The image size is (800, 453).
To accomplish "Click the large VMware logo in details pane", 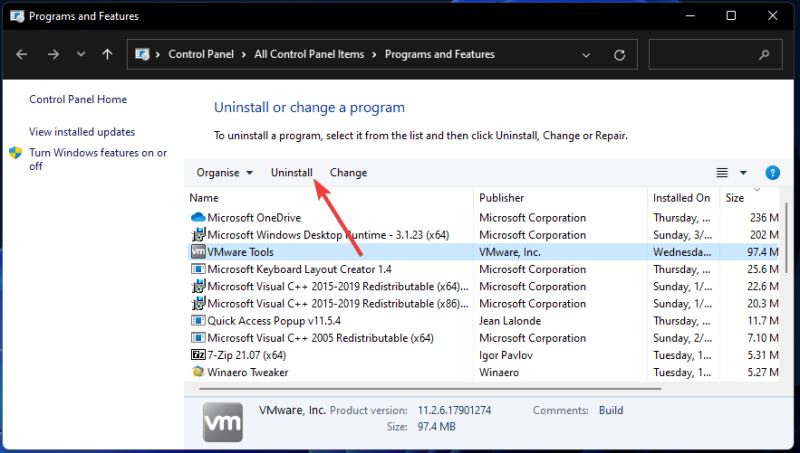I will pyautogui.click(x=222, y=422).
